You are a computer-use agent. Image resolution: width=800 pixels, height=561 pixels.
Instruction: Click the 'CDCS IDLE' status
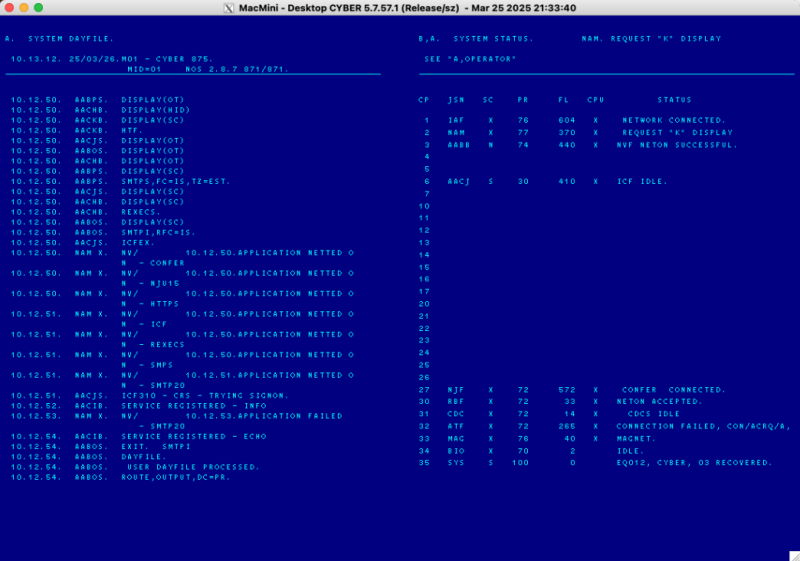(654, 414)
